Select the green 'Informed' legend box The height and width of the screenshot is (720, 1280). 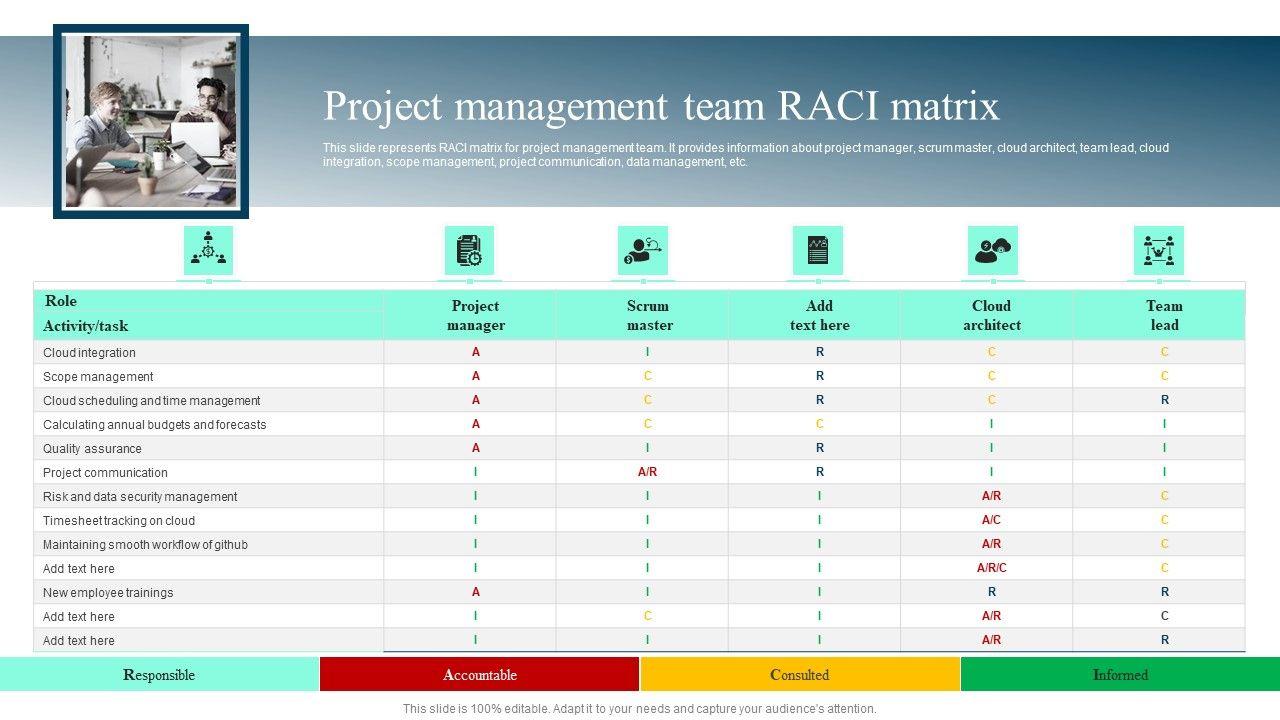(x=1120, y=674)
